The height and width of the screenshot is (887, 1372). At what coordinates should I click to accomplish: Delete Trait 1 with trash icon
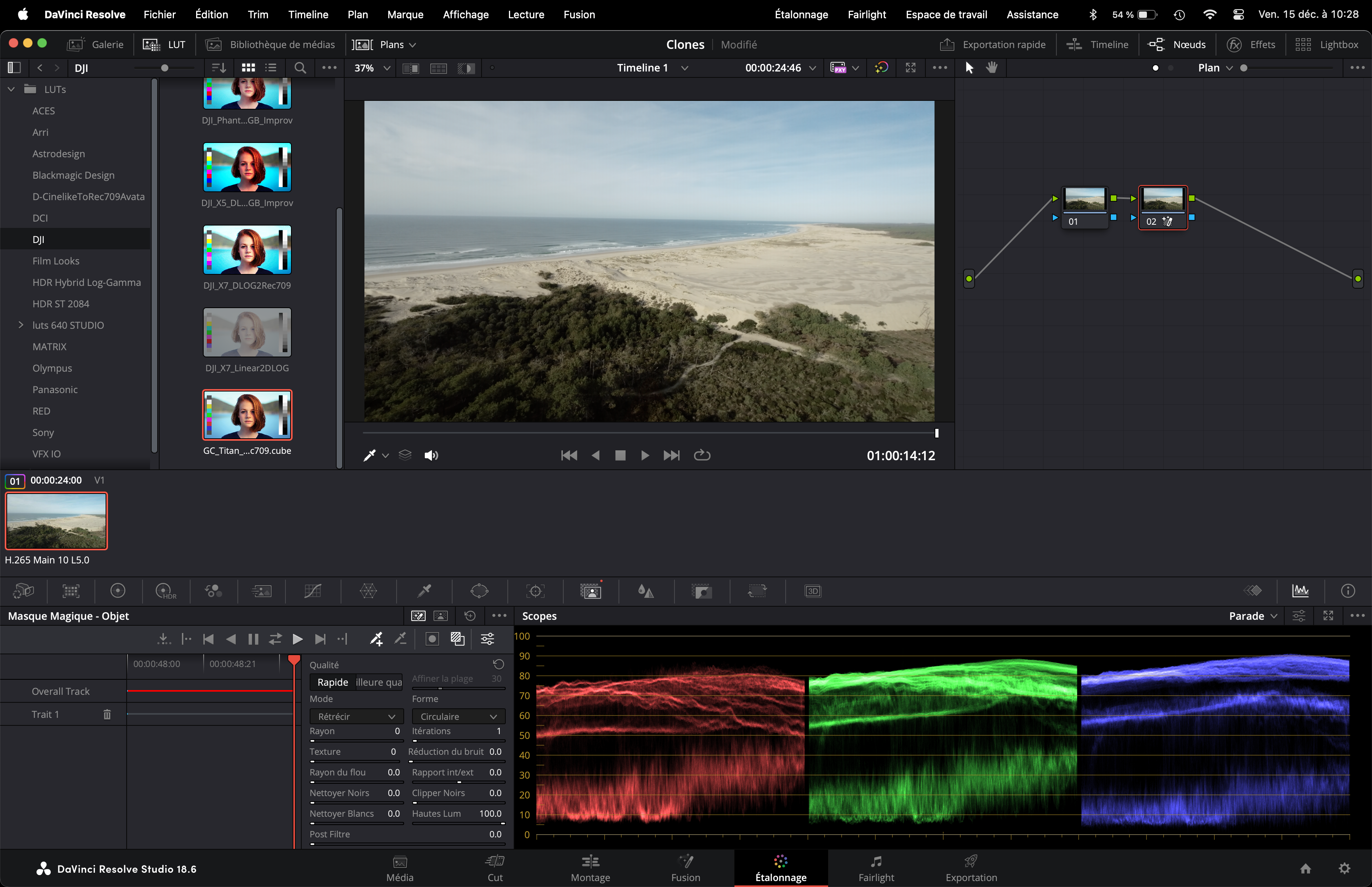pos(107,714)
